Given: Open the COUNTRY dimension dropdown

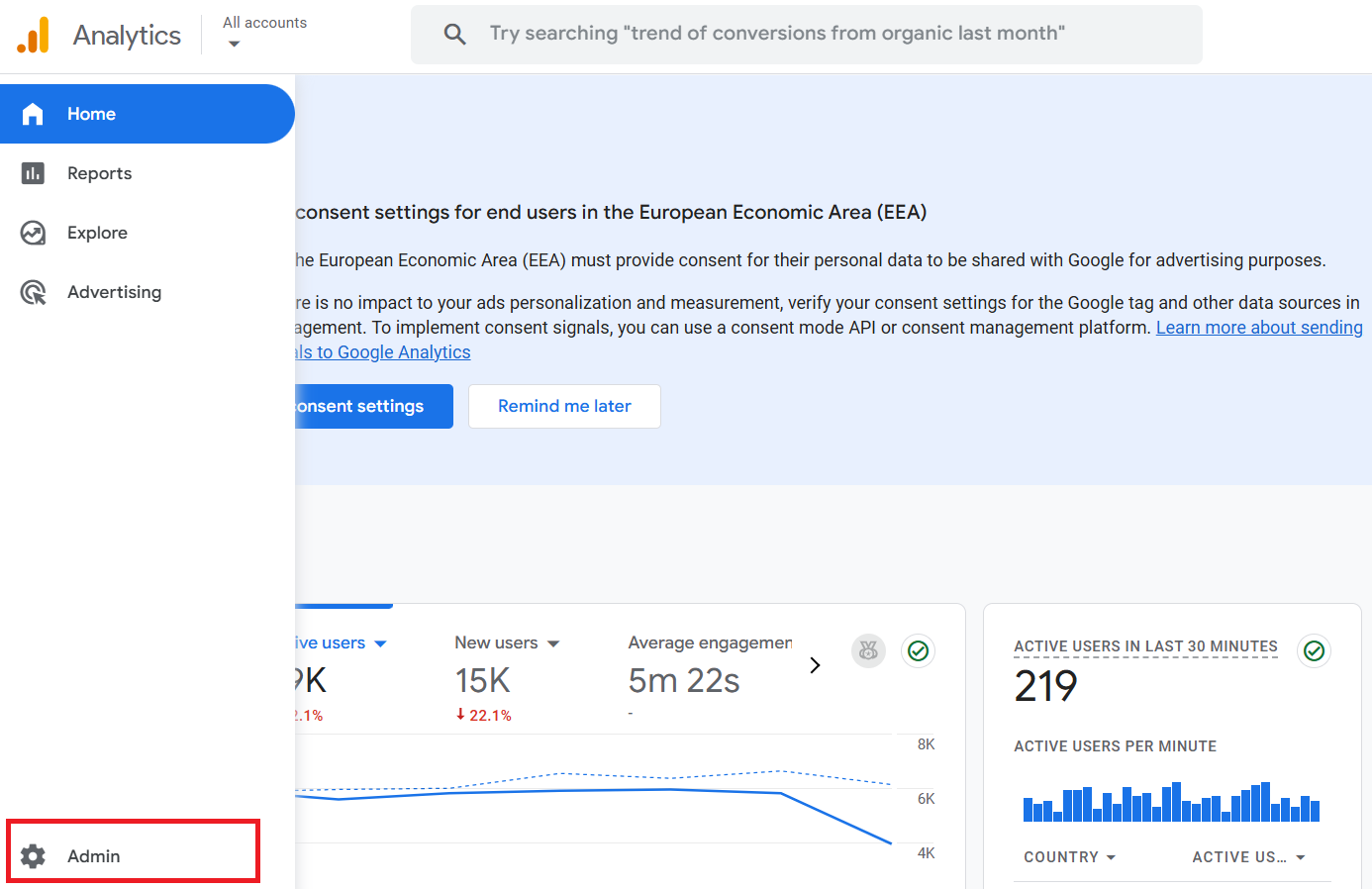Looking at the screenshot, I should [x=1069, y=857].
